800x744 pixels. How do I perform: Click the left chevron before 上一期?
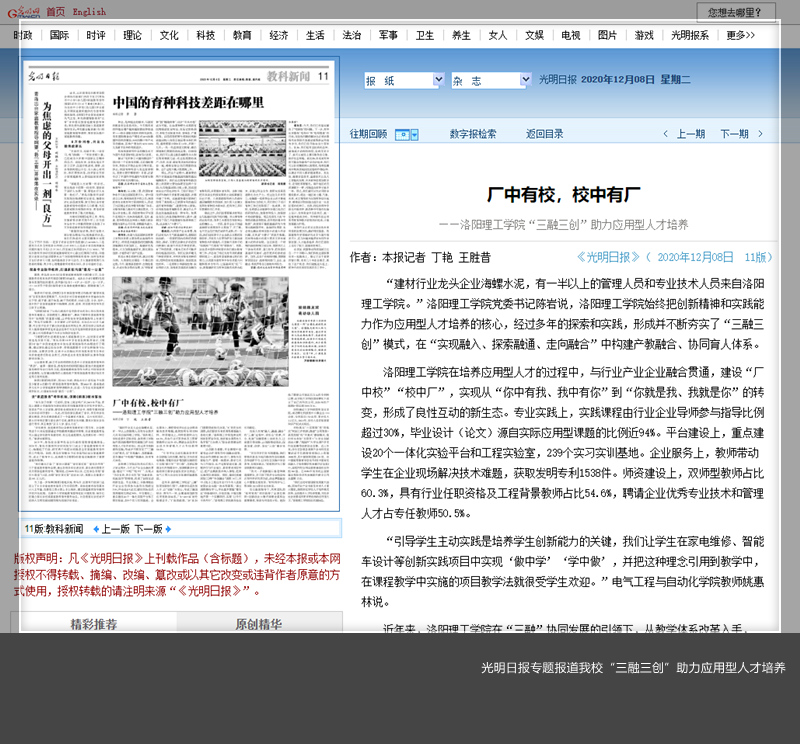(666, 134)
